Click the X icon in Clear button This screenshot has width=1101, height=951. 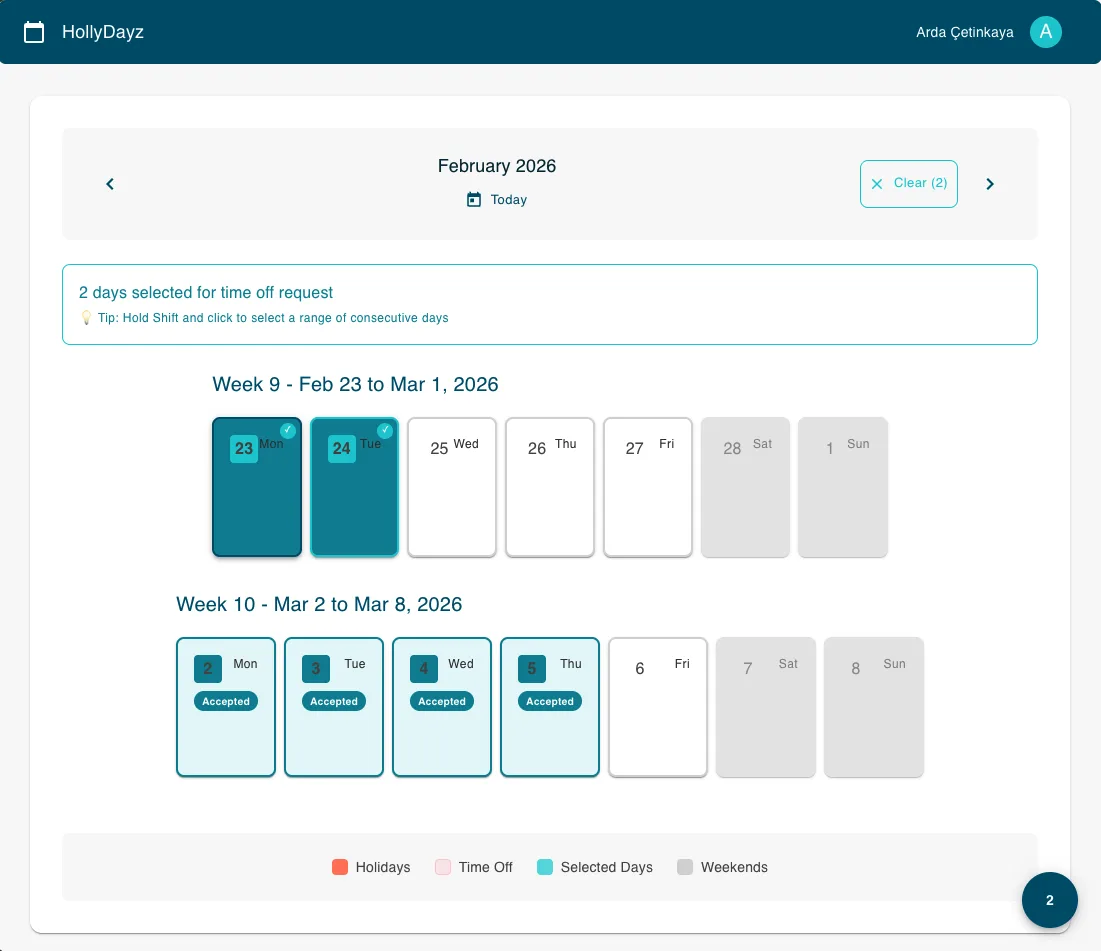point(877,184)
